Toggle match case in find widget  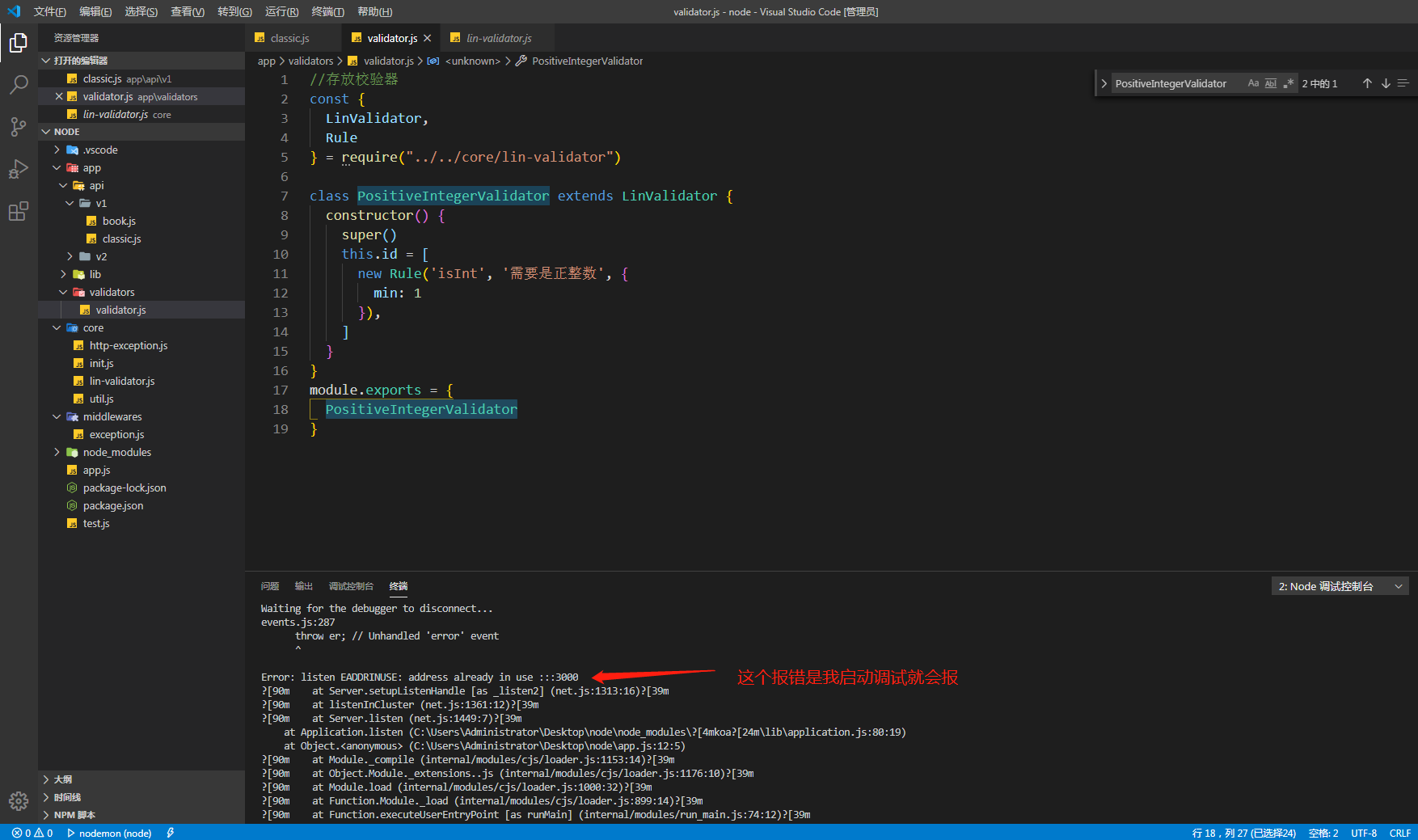1253,83
